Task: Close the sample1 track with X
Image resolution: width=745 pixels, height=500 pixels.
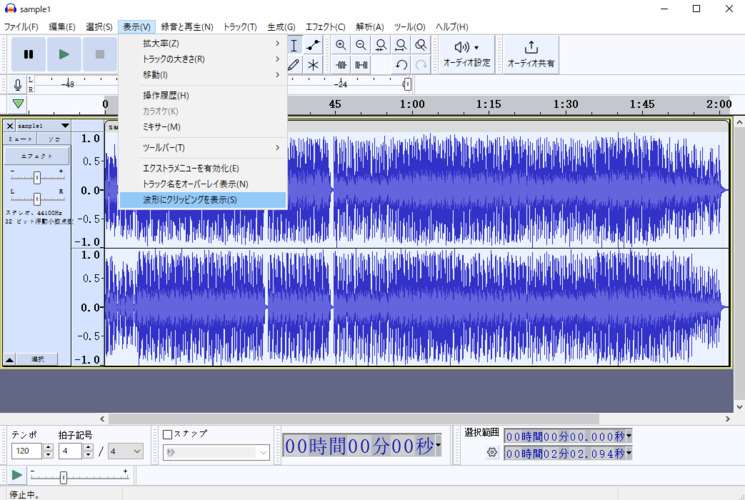Action: pos(10,126)
